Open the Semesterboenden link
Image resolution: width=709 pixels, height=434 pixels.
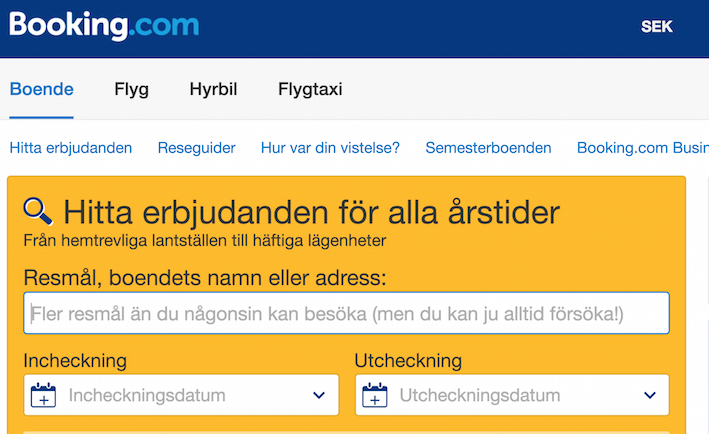pos(488,148)
